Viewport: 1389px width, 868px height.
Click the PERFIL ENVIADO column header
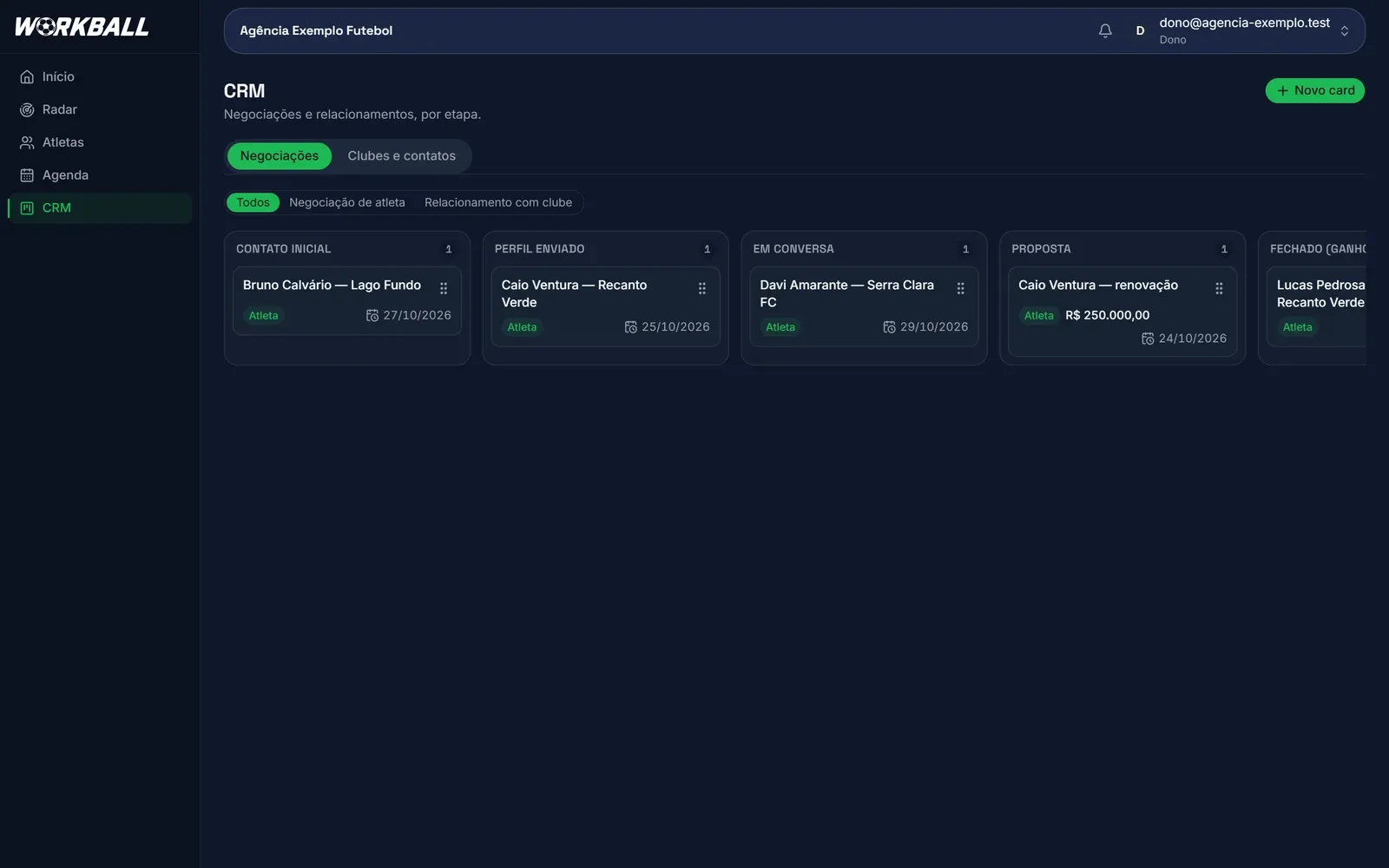click(x=540, y=249)
